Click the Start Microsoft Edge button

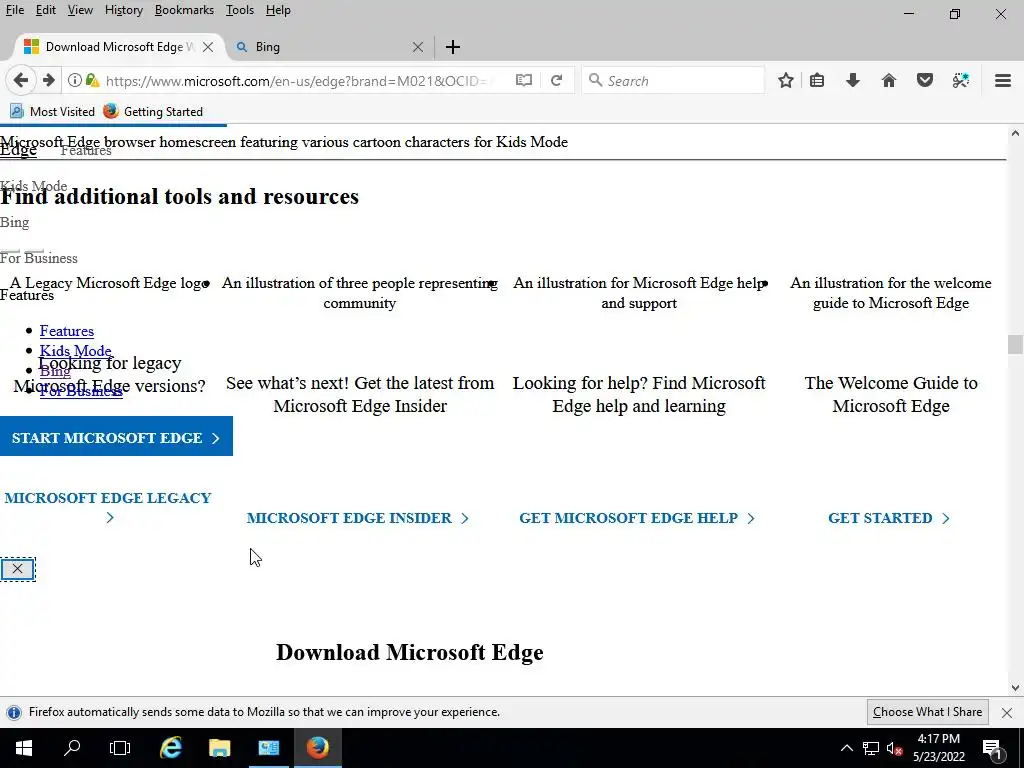pyautogui.click(x=116, y=436)
